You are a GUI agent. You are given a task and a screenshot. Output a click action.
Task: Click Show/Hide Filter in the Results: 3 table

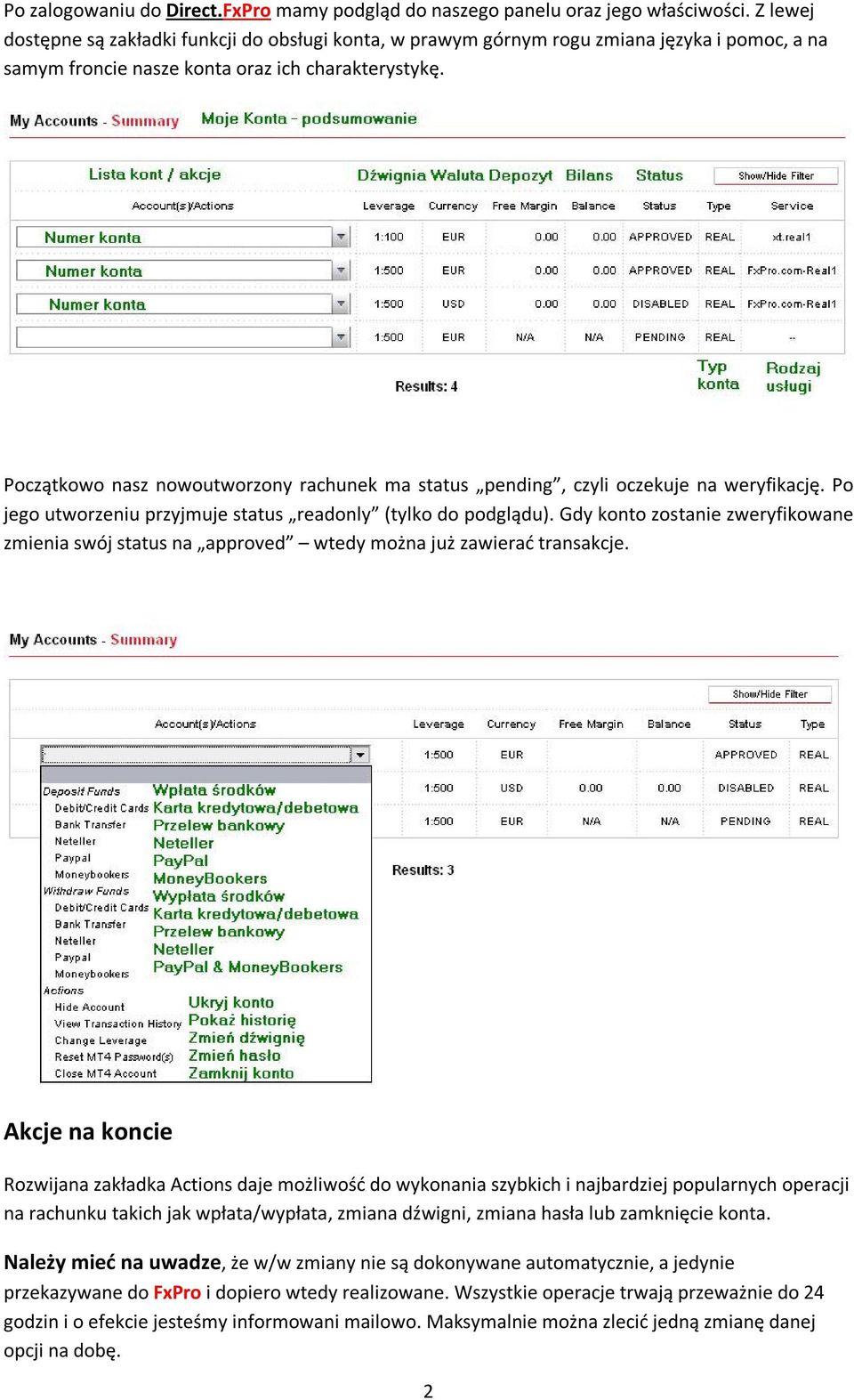770,694
